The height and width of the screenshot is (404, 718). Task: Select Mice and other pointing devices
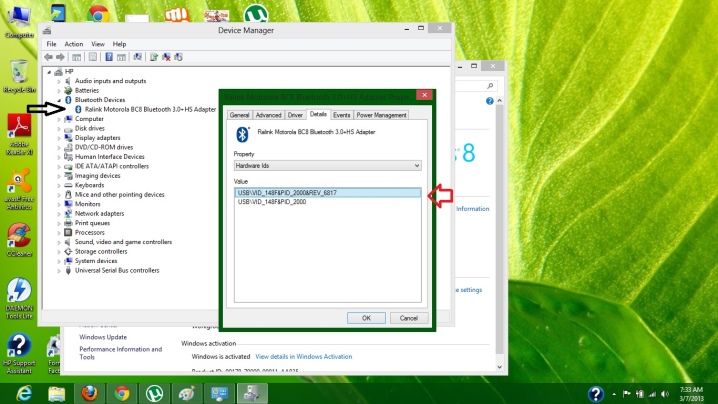[x=120, y=195]
